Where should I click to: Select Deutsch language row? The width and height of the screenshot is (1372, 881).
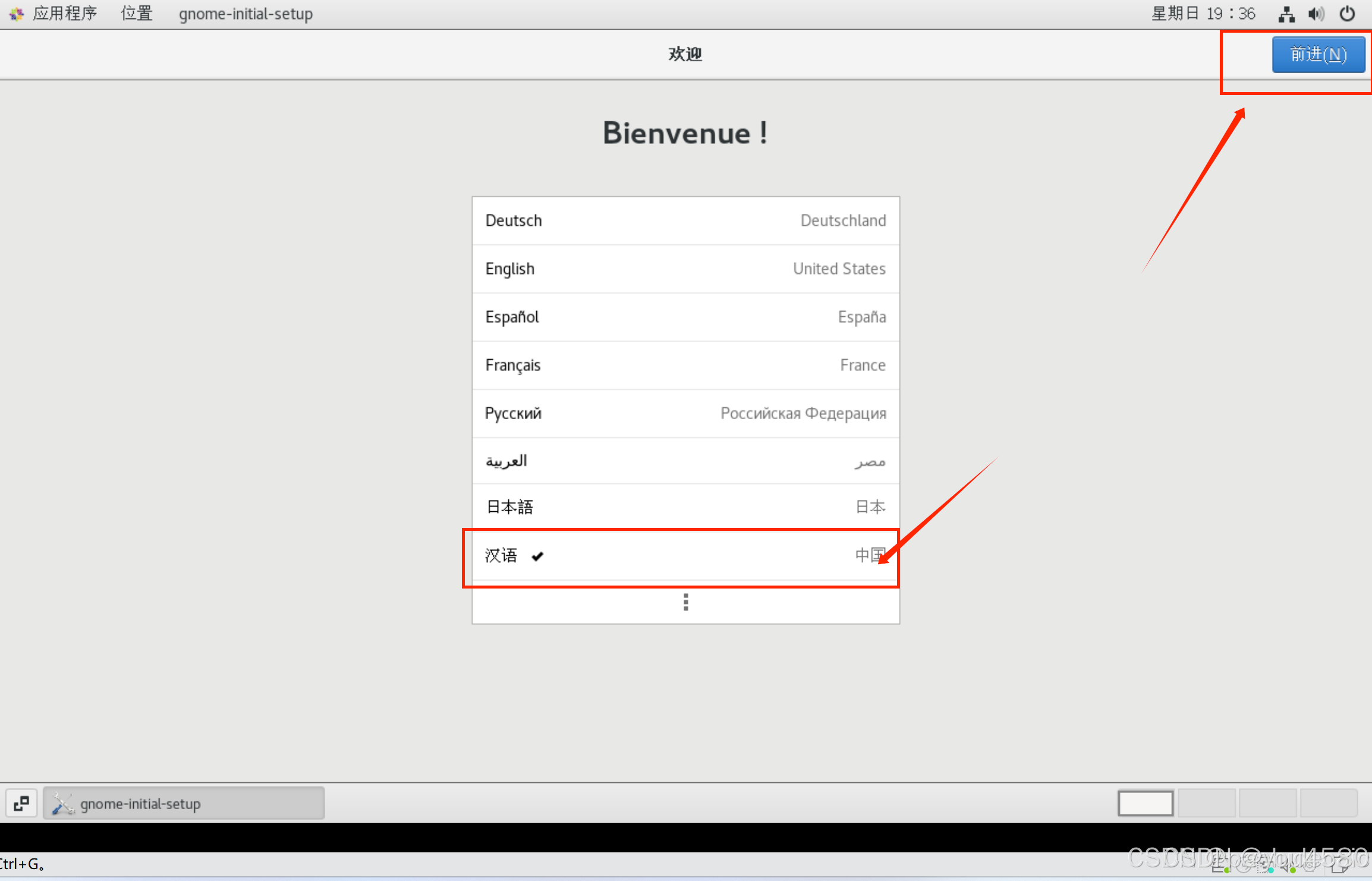click(x=685, y=221)
